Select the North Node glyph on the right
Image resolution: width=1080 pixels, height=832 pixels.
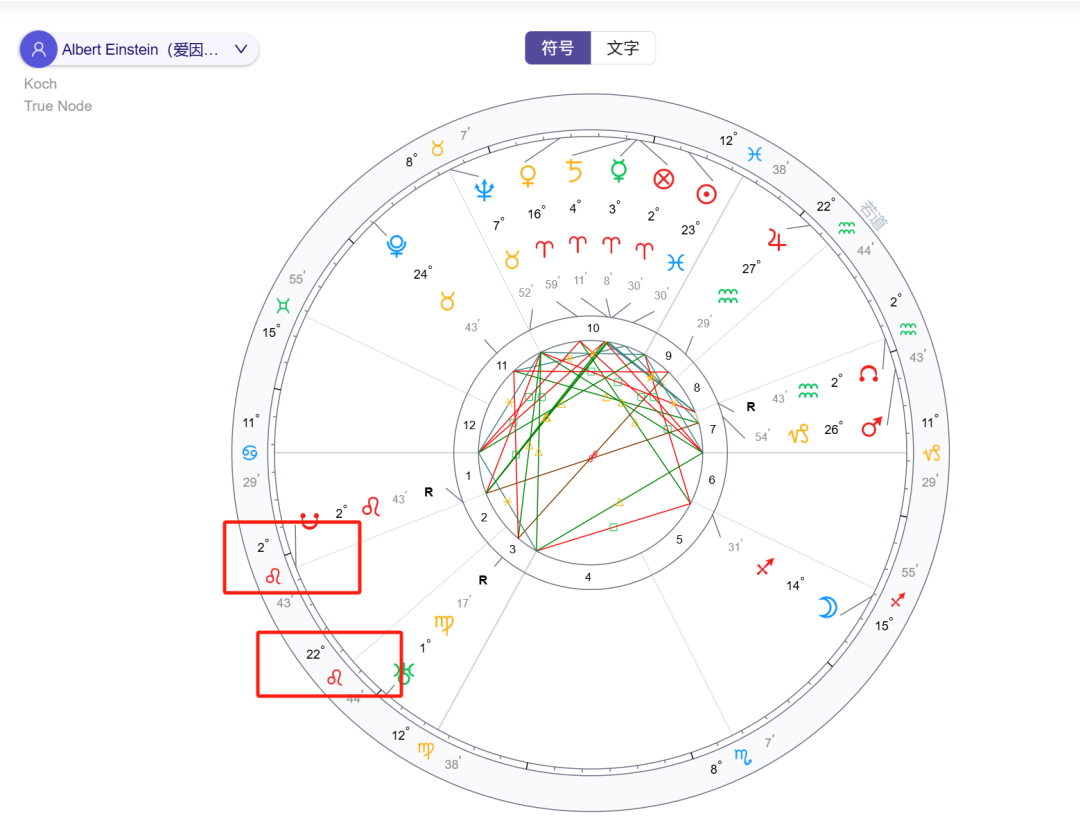[870, 371]
